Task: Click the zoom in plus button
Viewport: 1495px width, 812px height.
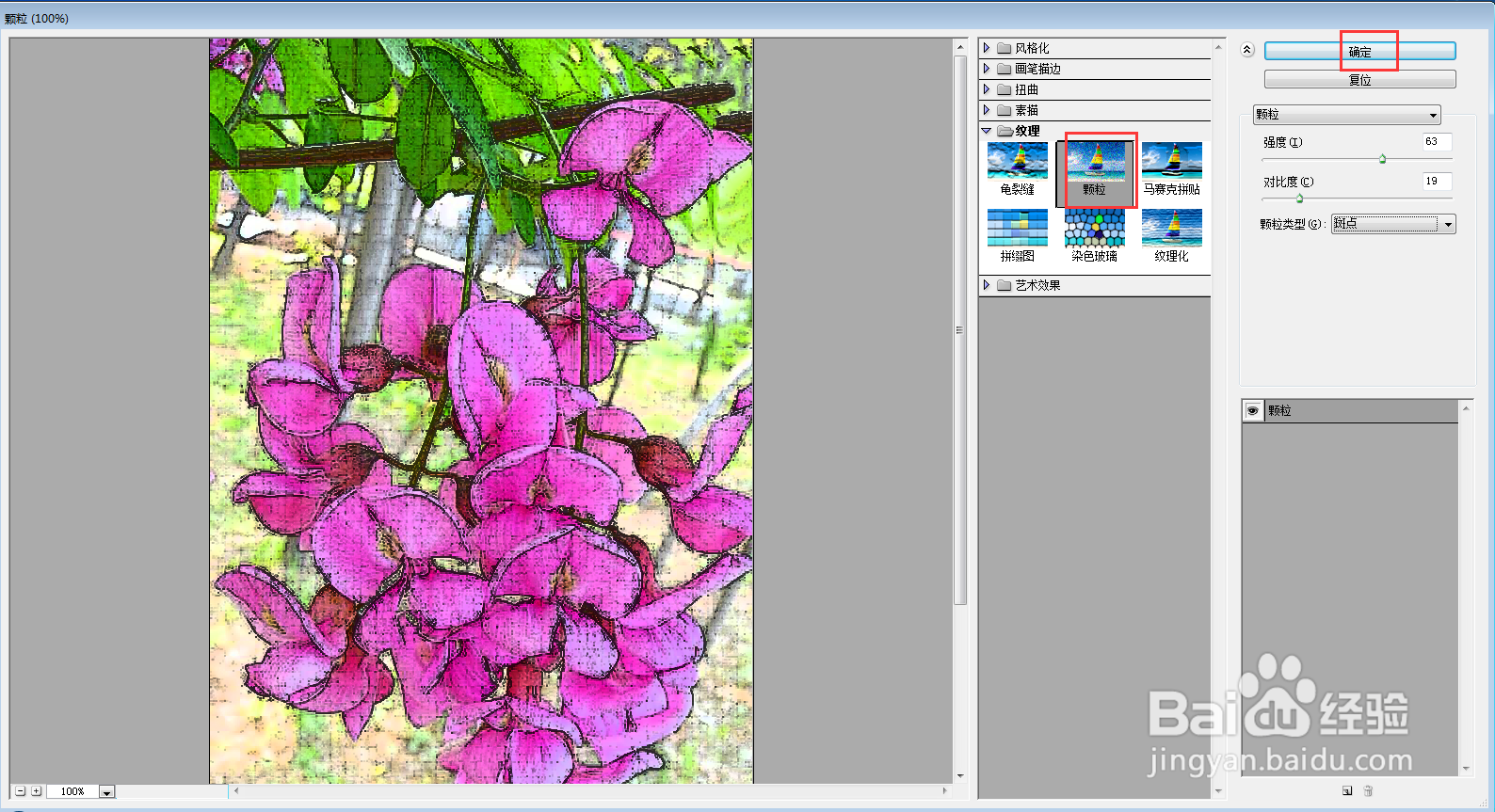Action: tap(37, 791)
